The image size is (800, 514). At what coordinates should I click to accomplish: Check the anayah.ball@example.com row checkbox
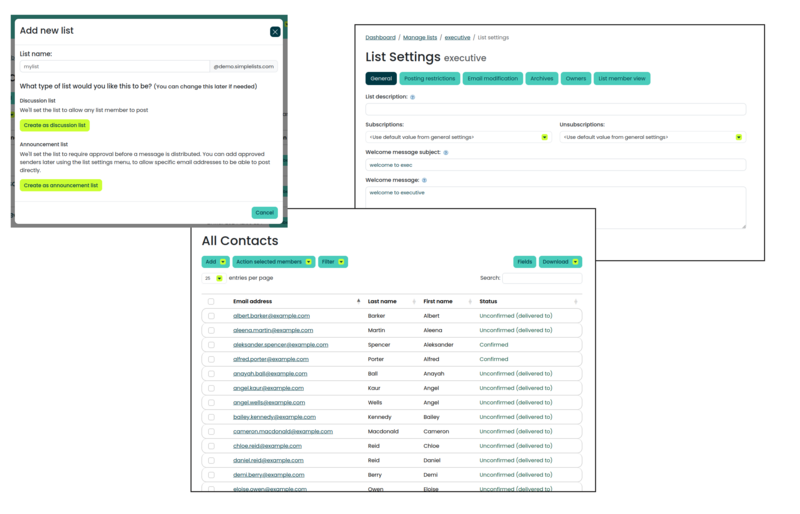tap(211, 374)
